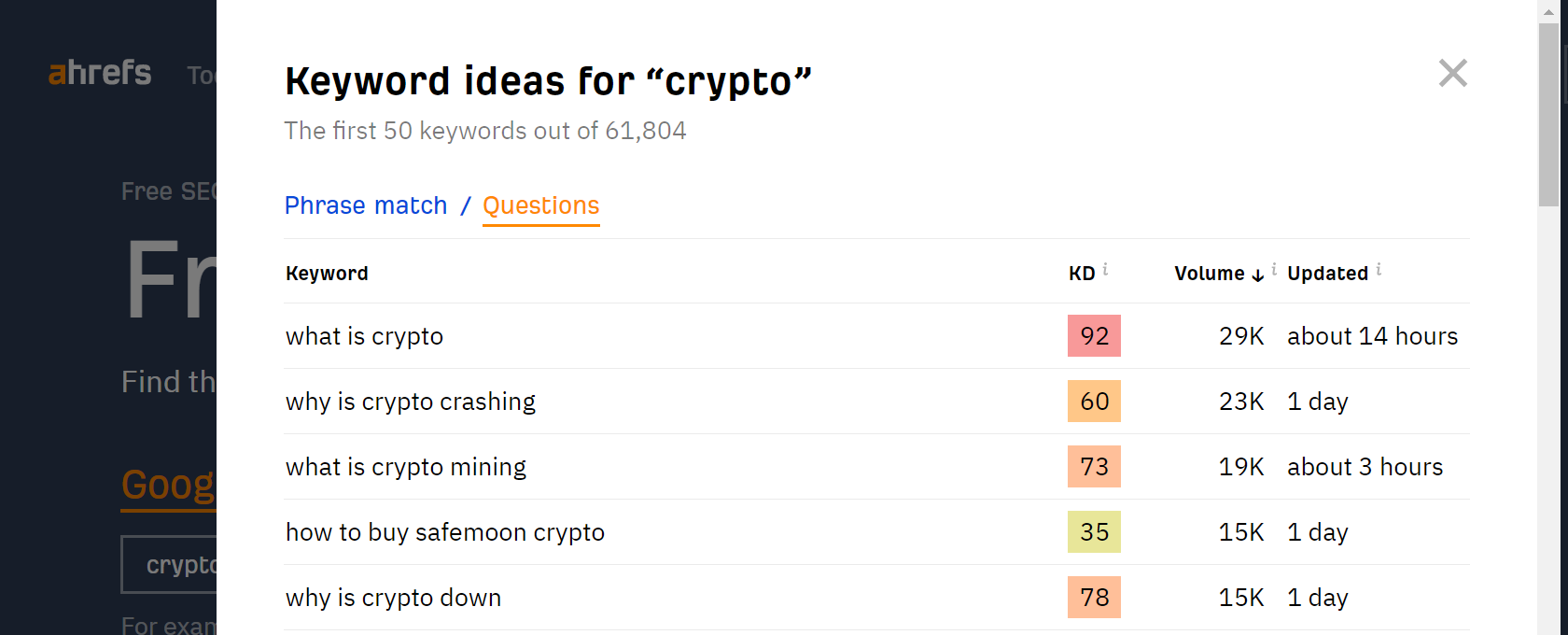The width and height of the screenshot is (1568, 635).
Task: Select the 'why is crypto crashing' row
Action: (x=411, y=402)
